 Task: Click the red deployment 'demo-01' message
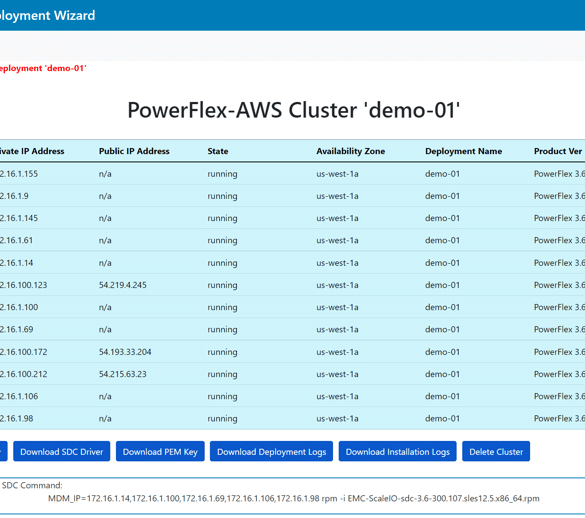click(x=43, y=68)
